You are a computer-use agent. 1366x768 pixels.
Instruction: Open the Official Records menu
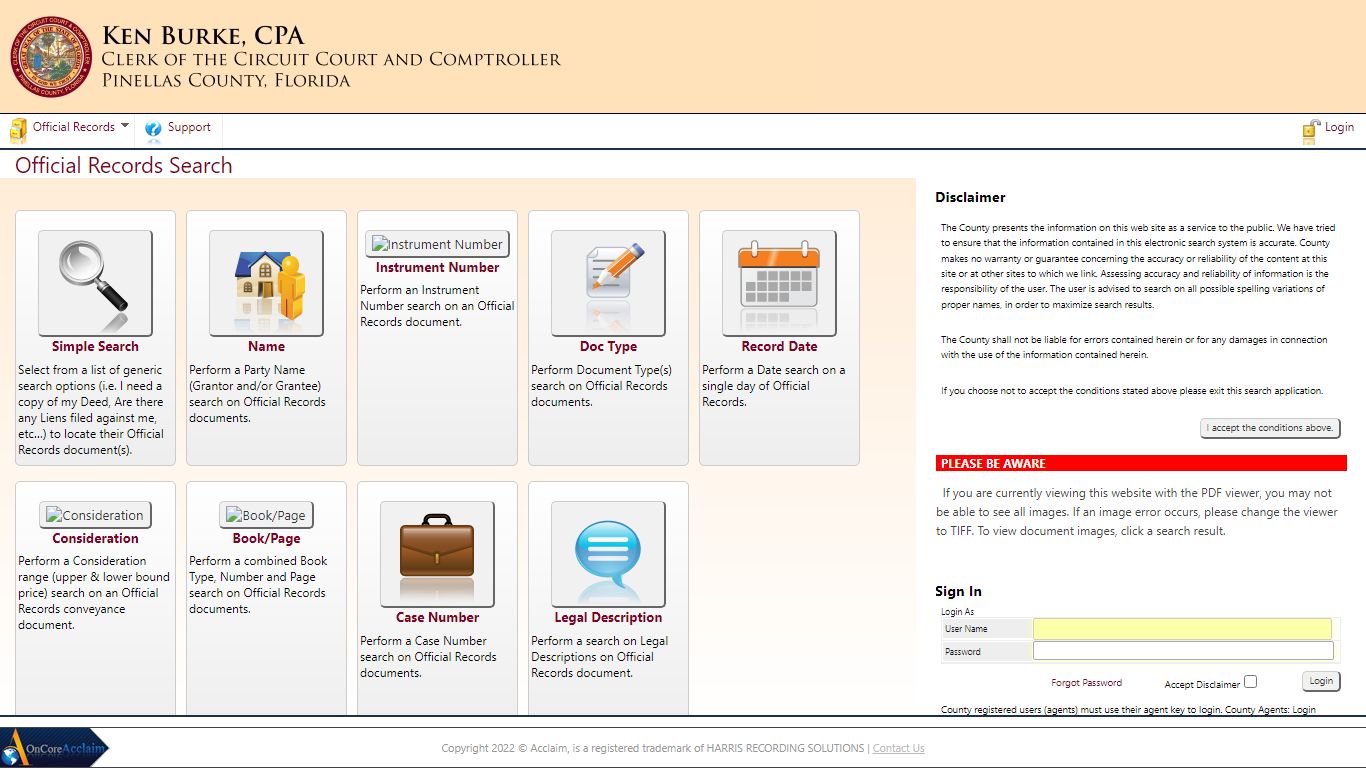pyautogui.click(x=74, y=127)
